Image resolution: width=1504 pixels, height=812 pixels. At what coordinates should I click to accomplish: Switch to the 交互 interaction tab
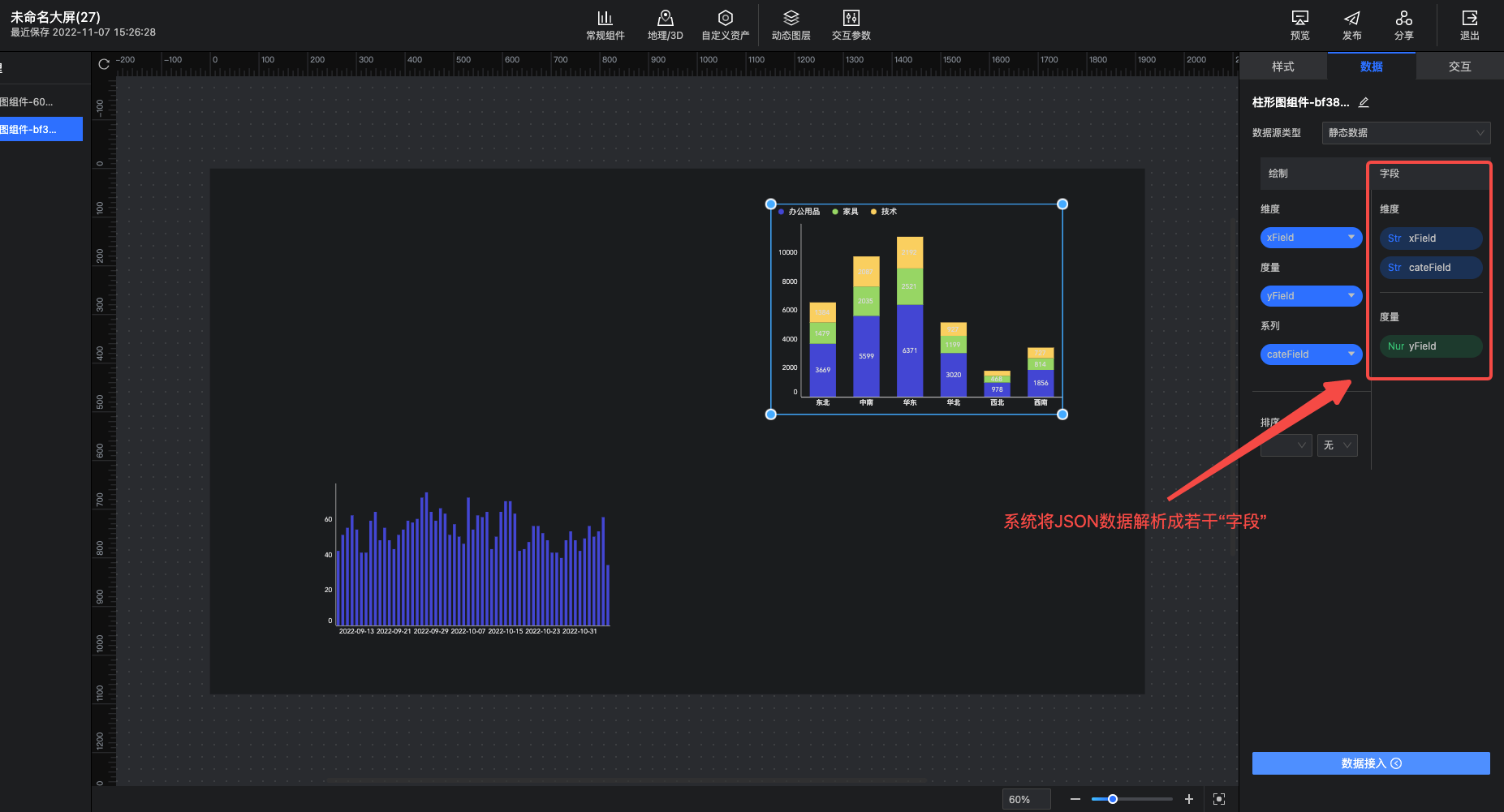pos(1459,67)
